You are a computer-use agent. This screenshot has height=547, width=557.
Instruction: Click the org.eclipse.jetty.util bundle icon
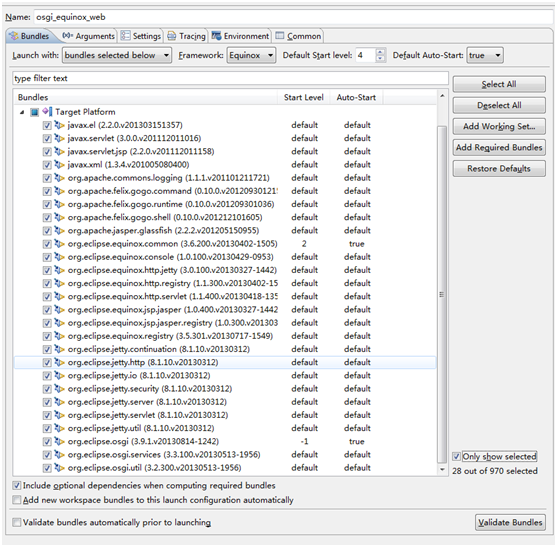59,428
